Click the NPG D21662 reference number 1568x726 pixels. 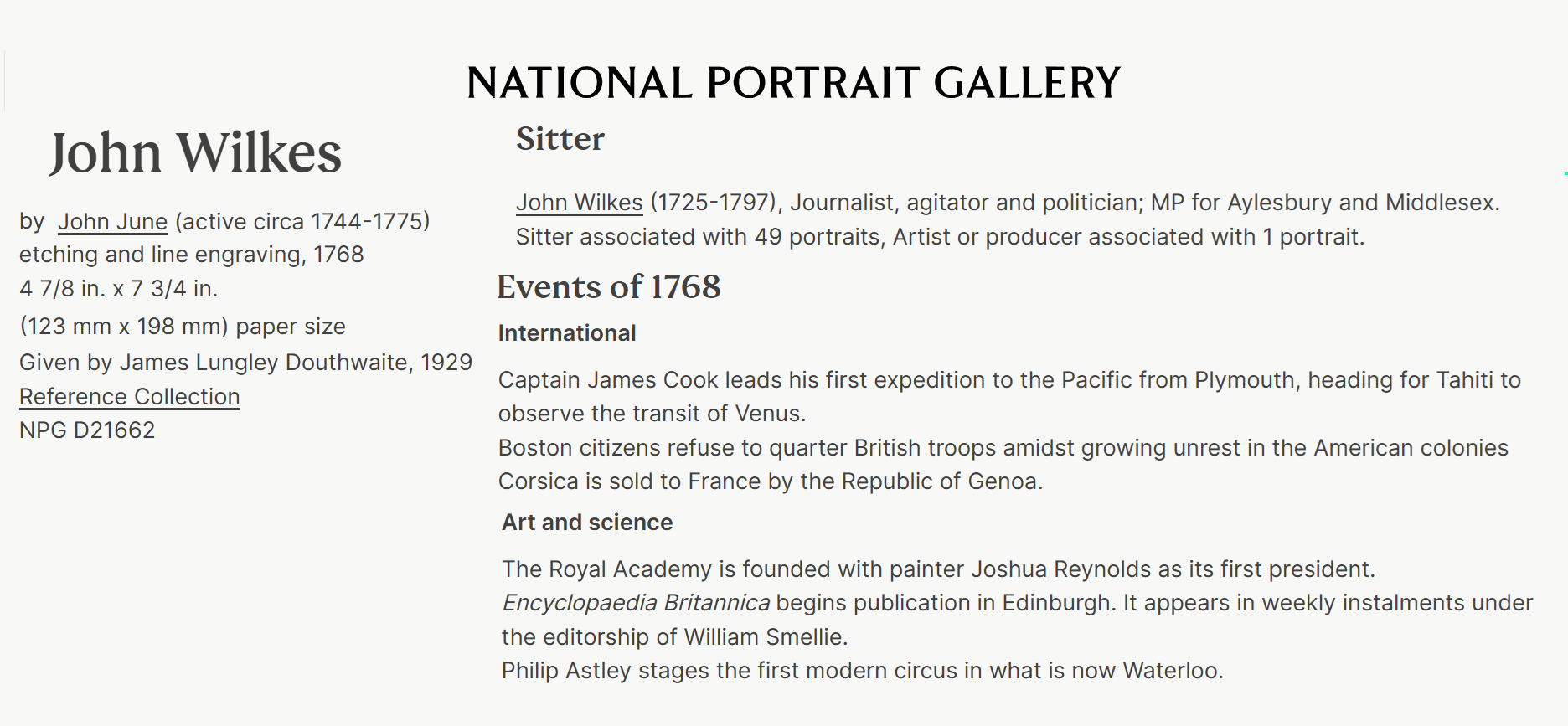[x=87, y=430]
